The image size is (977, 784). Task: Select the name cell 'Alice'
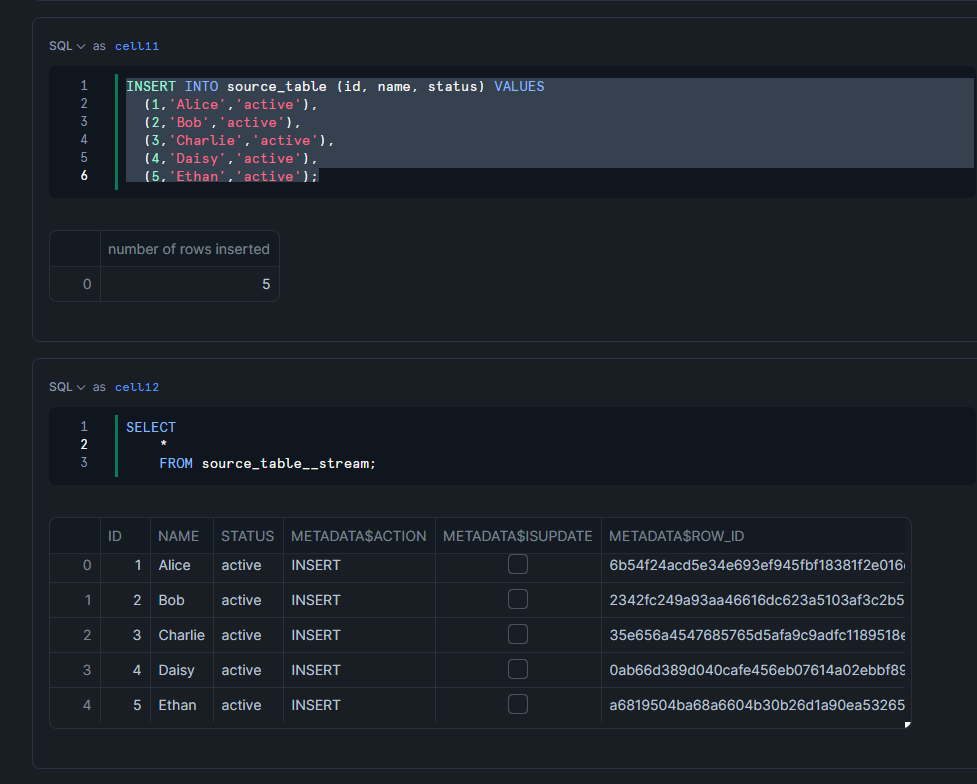[x=181, y=565]
